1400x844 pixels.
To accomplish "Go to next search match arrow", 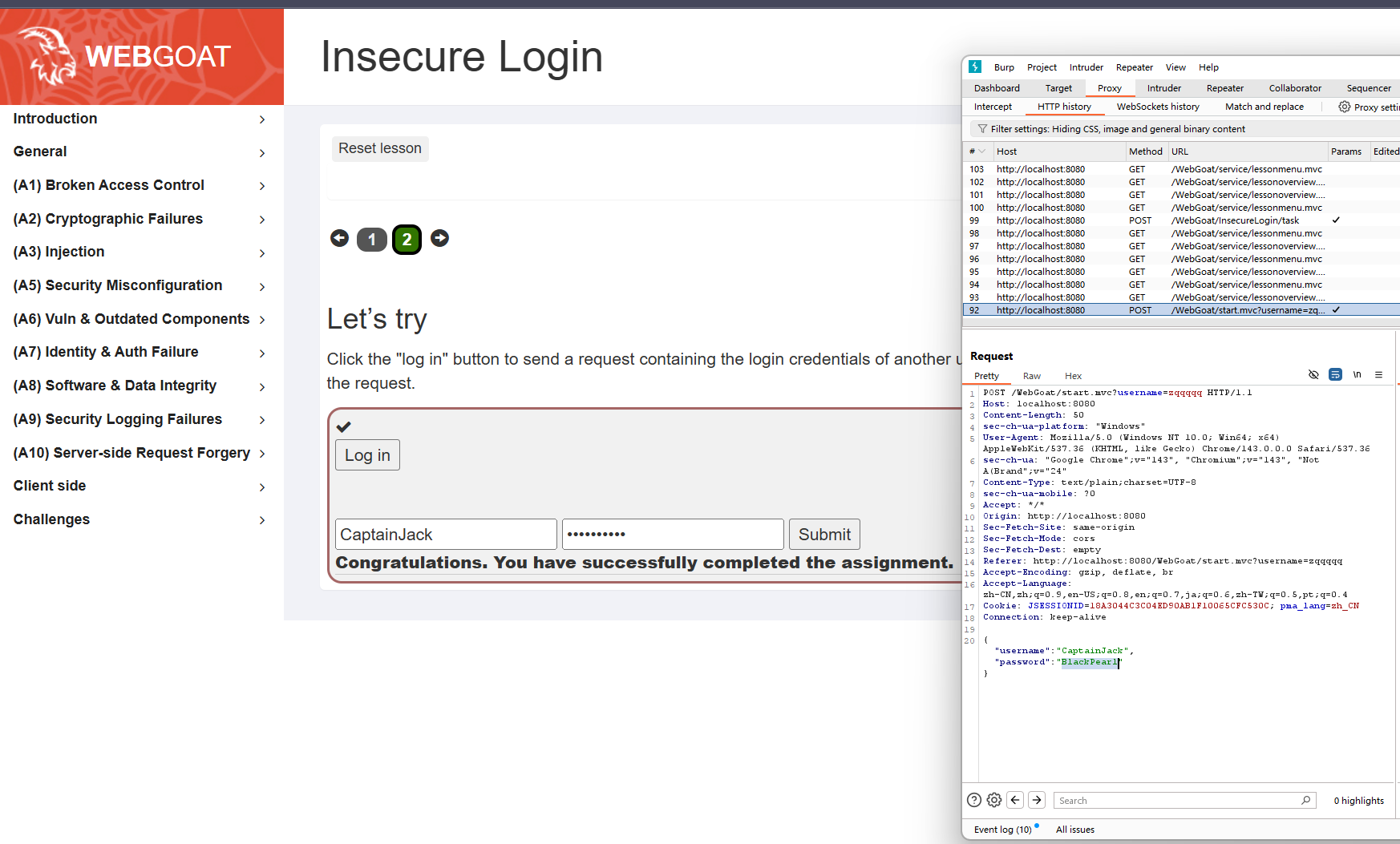I will pos(1037,800).
